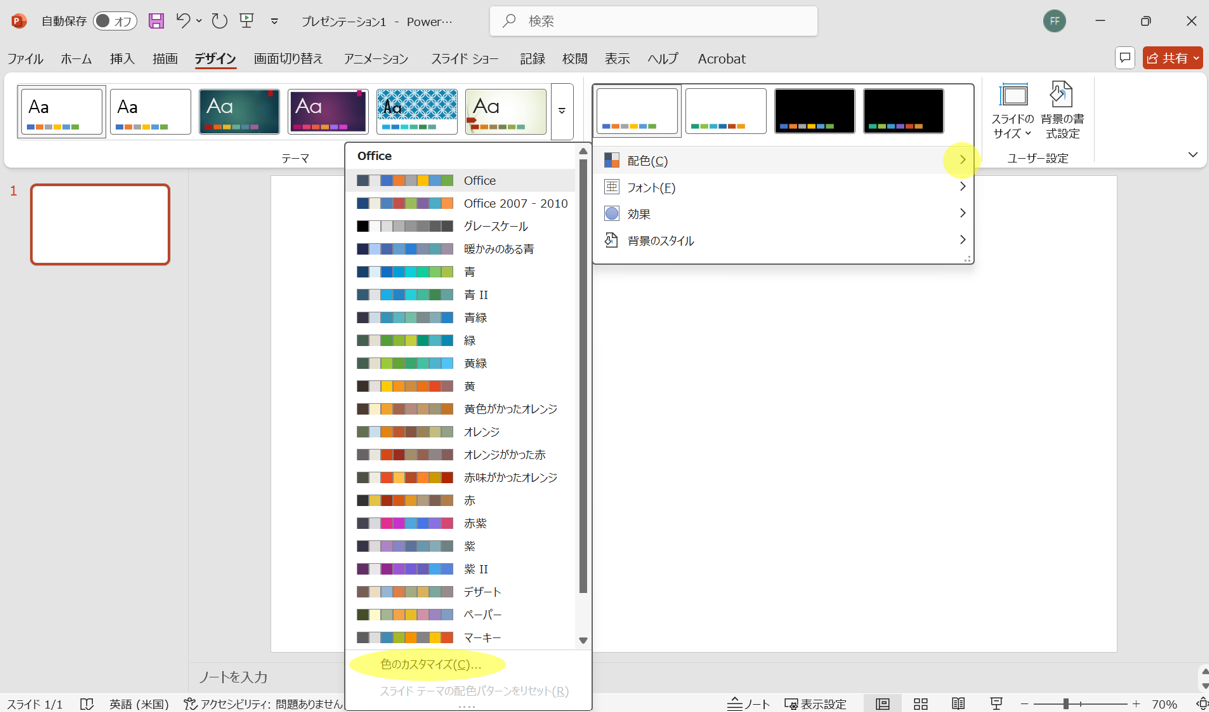The height and width of the screenshot is (712, 1209).
Task: Click the spell check book icon
Action: (87, 704)
